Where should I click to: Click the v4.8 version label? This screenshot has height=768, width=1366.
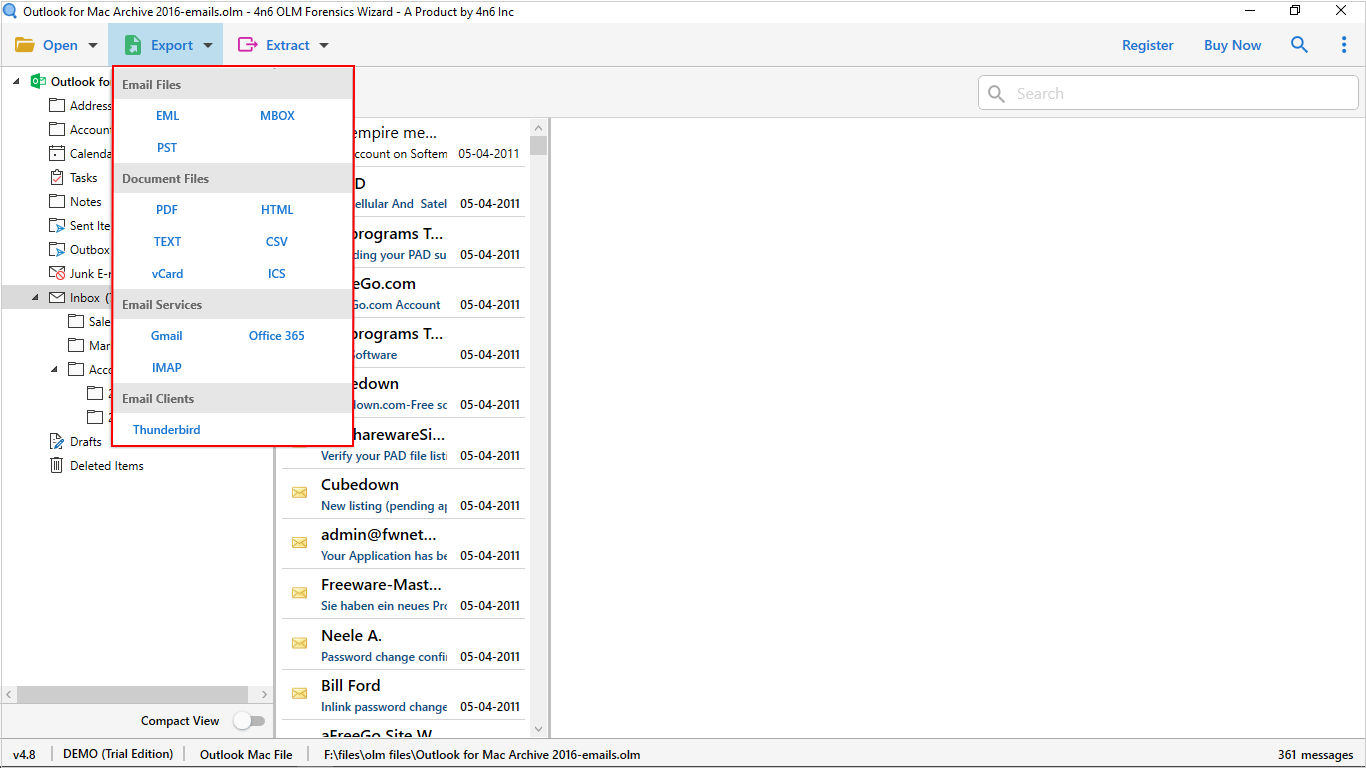point(24,754)
